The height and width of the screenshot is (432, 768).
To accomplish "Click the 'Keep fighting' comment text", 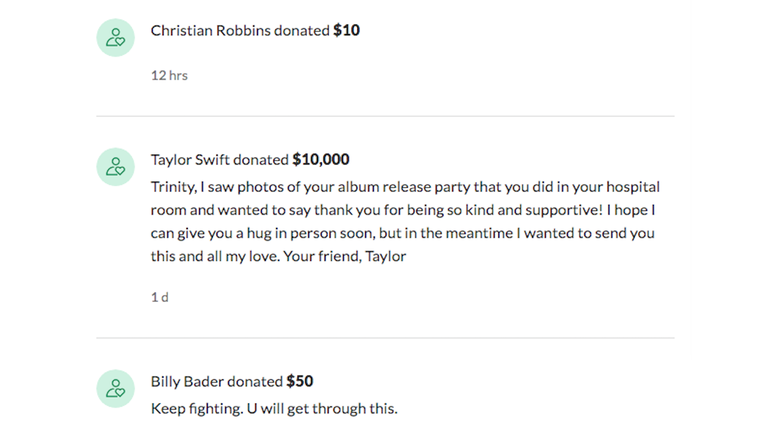I will [x=274, y=408].
